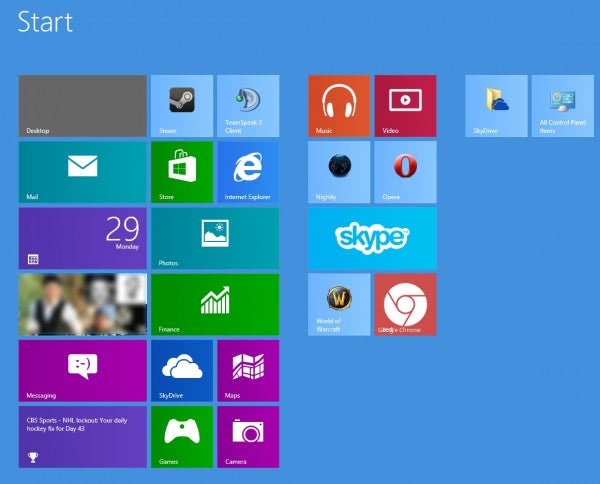
Task: Open All Control Panel Items tile
Action: pos(563,106)
